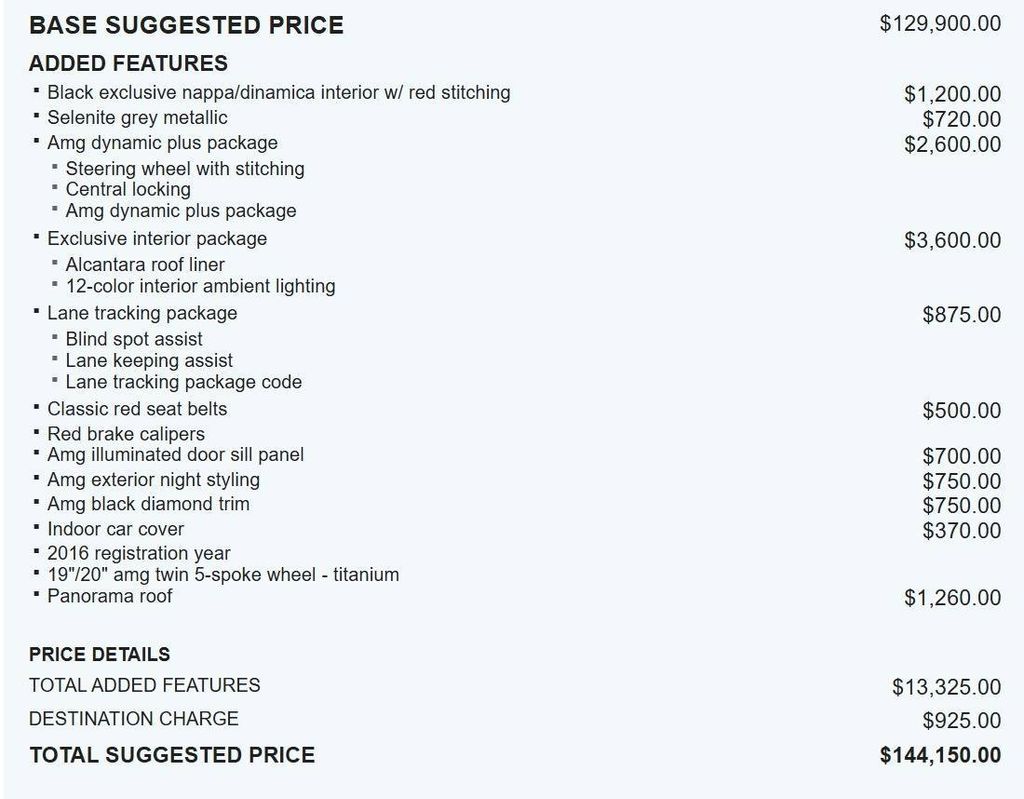
Task: Click the Base Suggested Price heading
Action: click(x=186, y=25)
